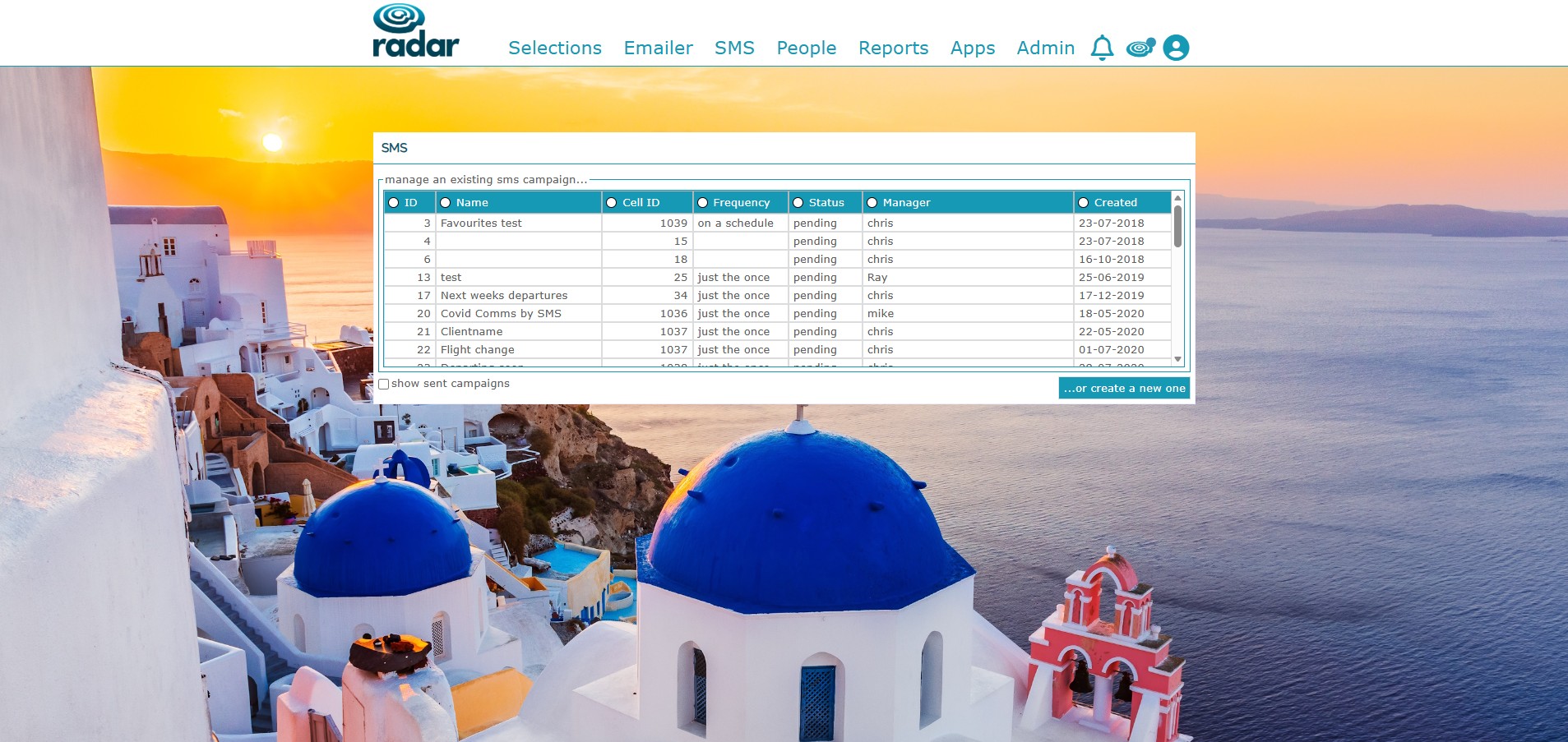Viewport: 1568px width, 742px height.
Task: Enable show sent campaigns checkbox
Action: (383, 384)
